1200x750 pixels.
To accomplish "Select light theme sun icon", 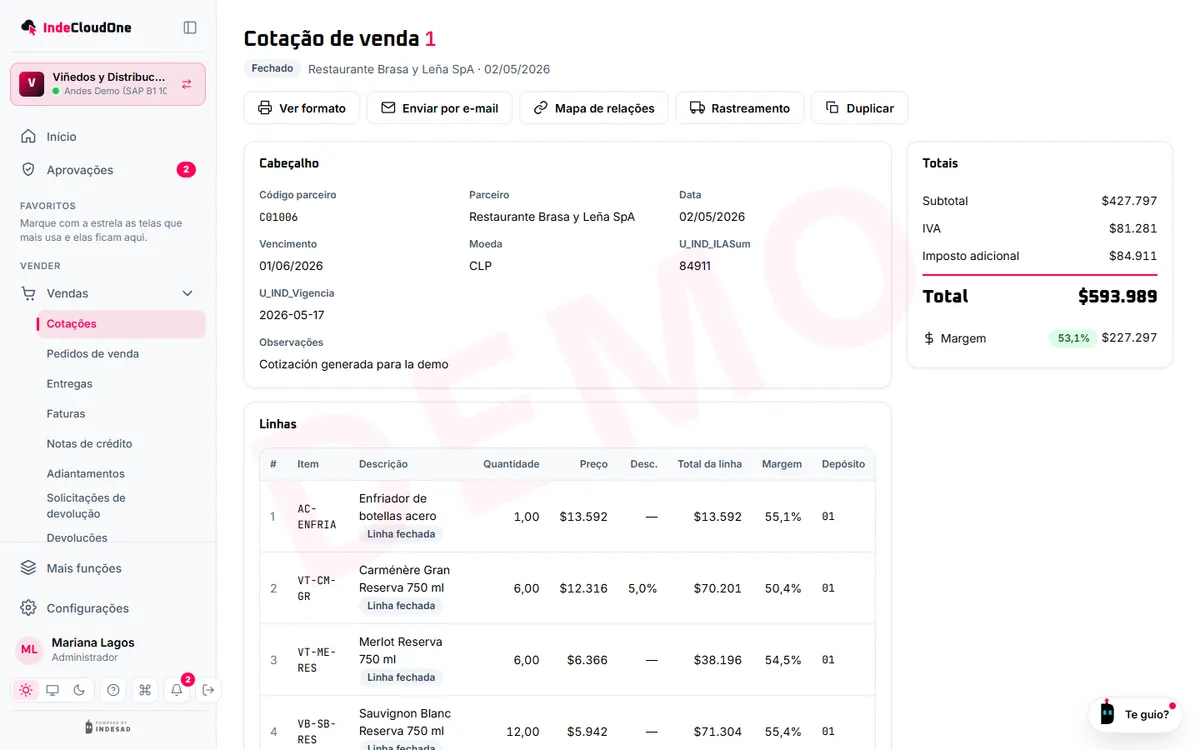I will [x=26, y=690].
